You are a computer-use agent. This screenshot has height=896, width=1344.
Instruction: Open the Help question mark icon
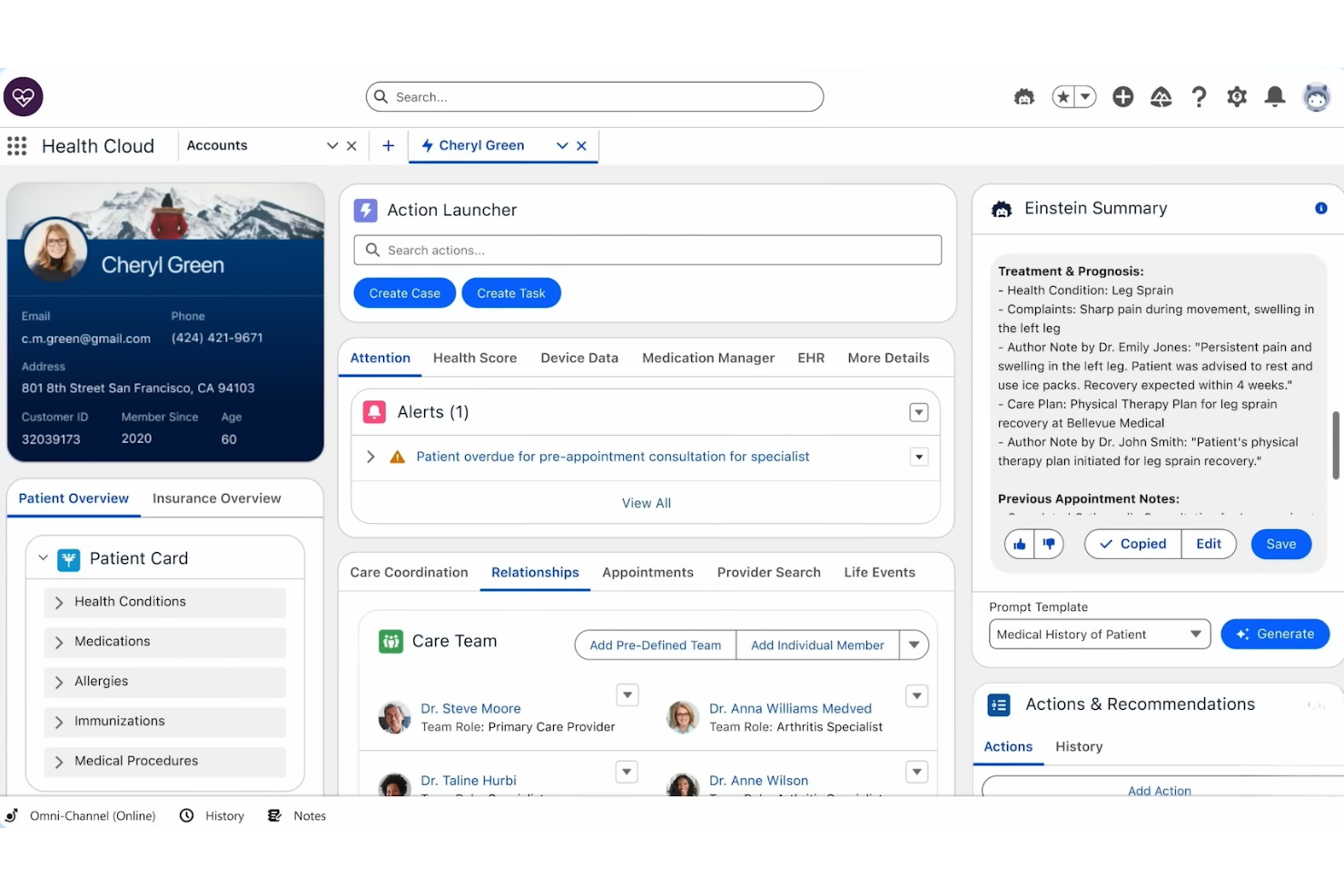coord(1199,97)
